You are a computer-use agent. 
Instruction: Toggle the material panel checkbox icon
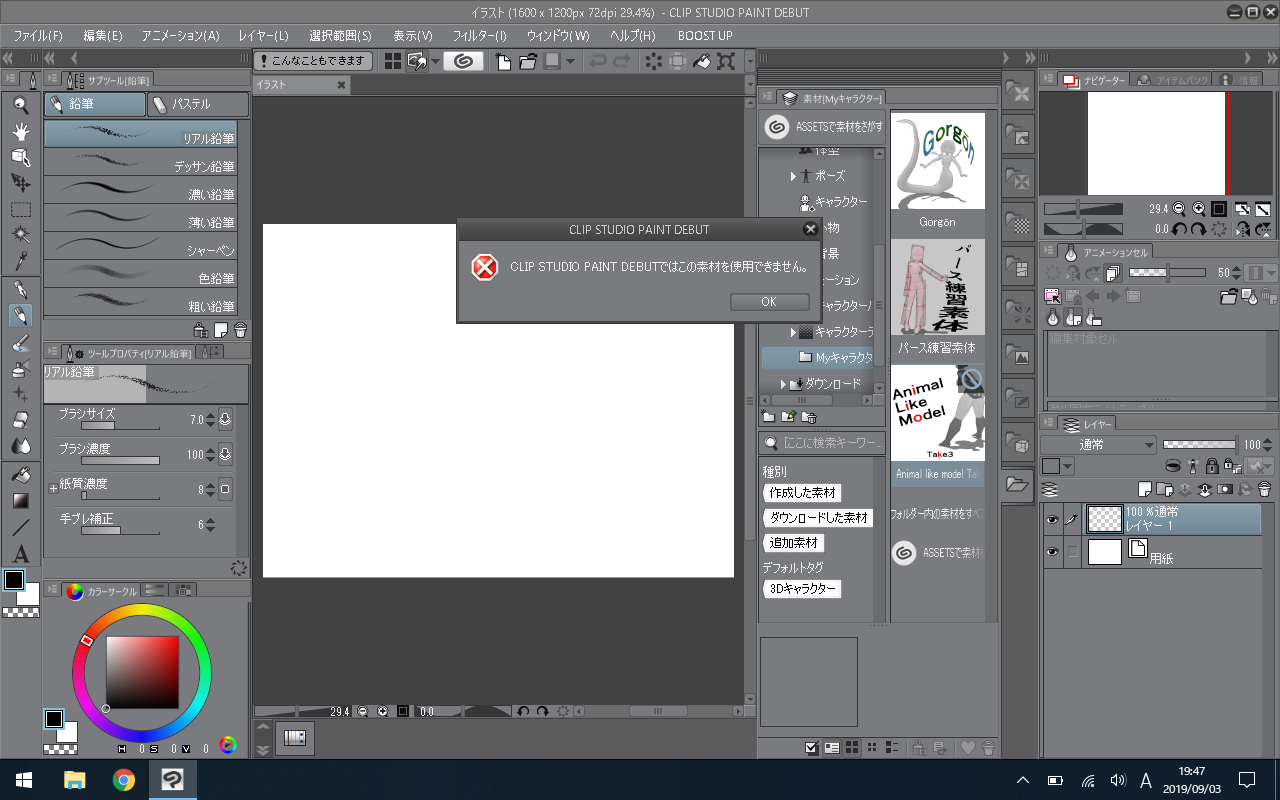pos(813,747)
